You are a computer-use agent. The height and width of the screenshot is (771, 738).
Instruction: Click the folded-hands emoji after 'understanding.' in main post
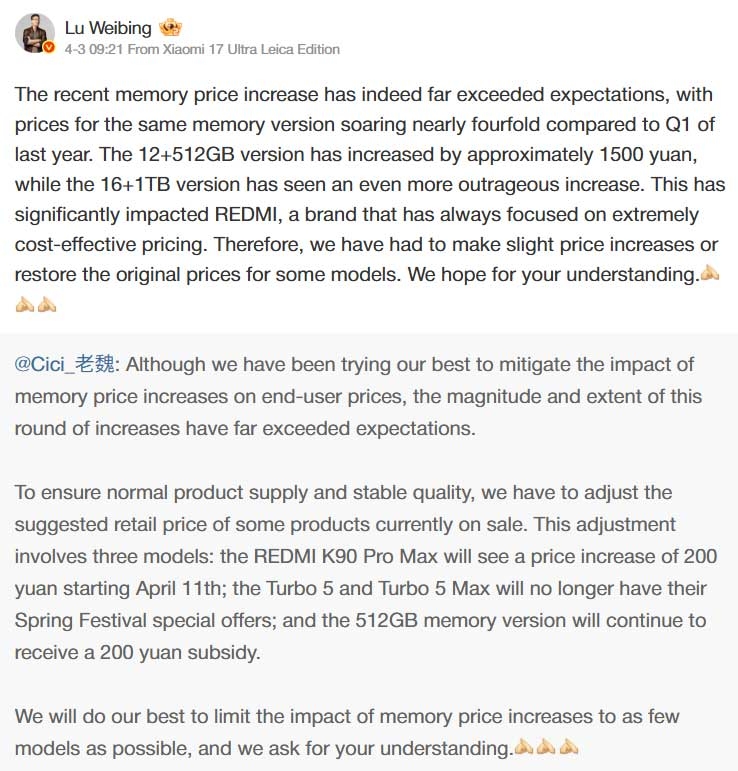709,273
